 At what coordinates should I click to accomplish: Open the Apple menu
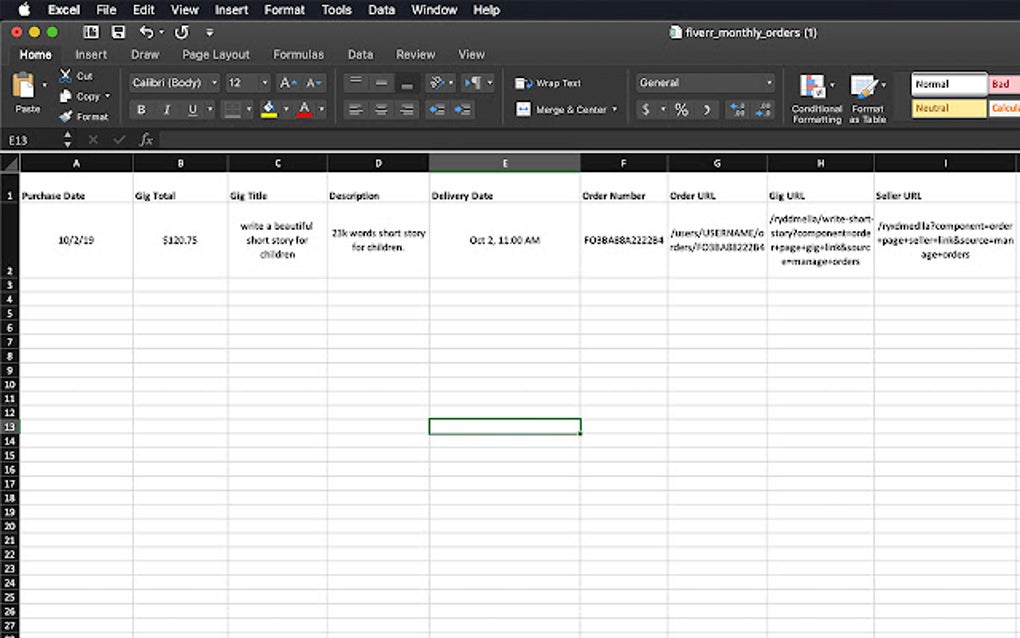[x=23, y=10]
